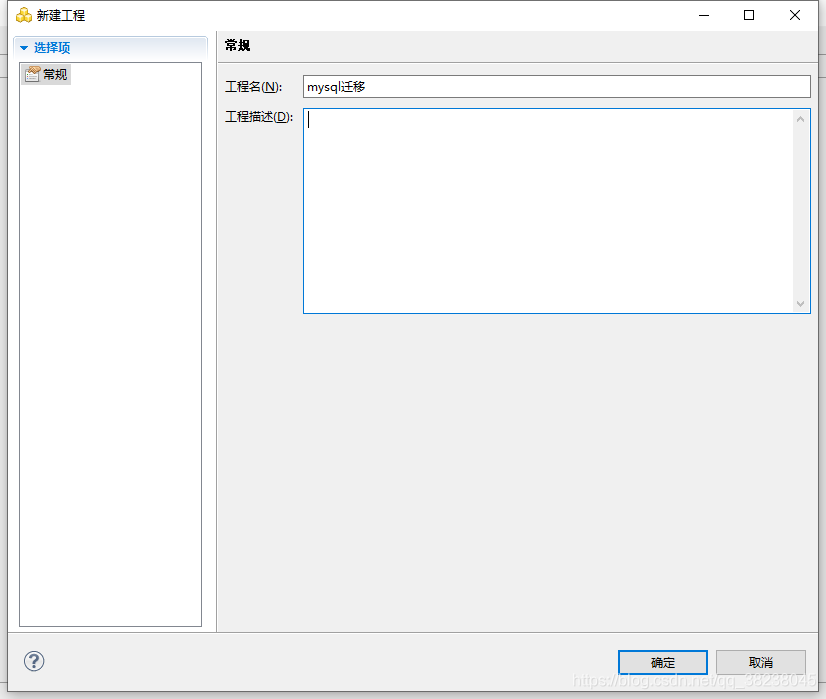826x699 pixels.
Task: Open help via question mark icon
Action: pyautogui.click(x=34, y=661)
